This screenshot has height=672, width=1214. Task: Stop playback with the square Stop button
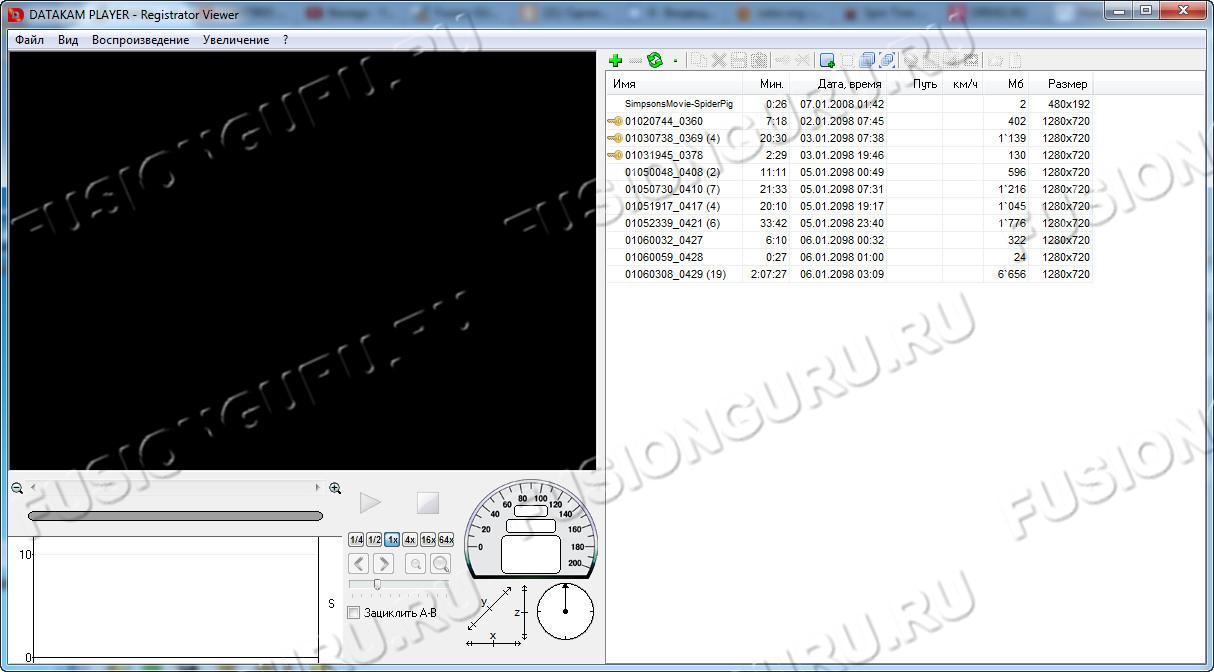pyautogui.click(x=428, y=502)
